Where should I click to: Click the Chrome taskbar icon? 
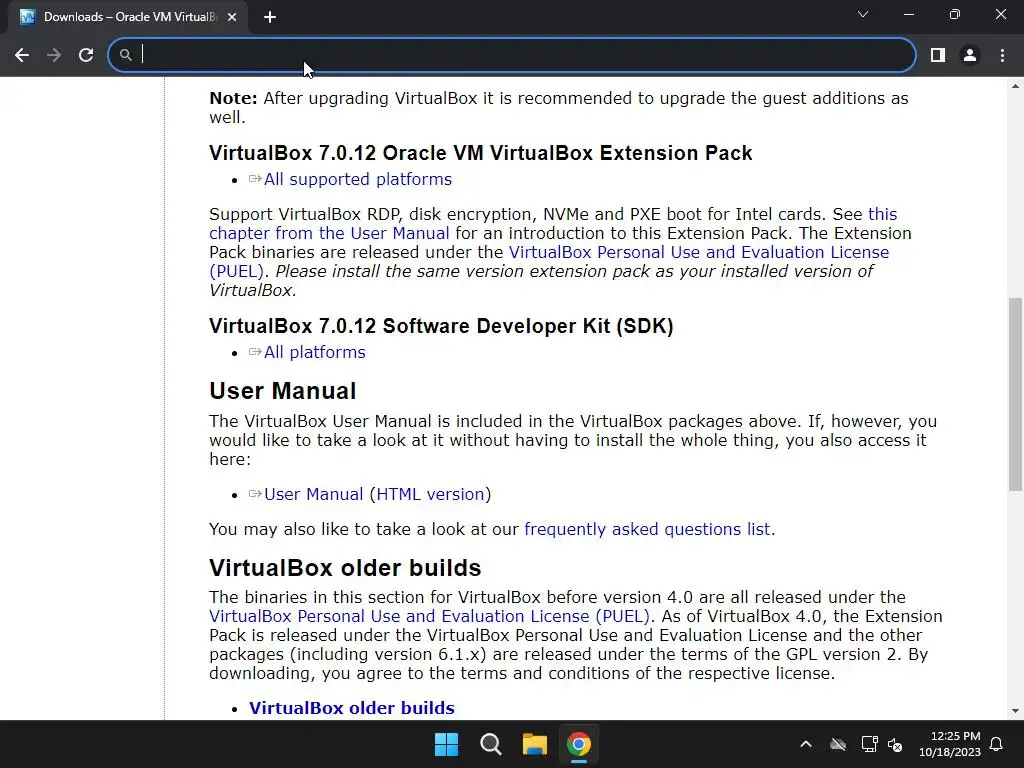point(579,744)
